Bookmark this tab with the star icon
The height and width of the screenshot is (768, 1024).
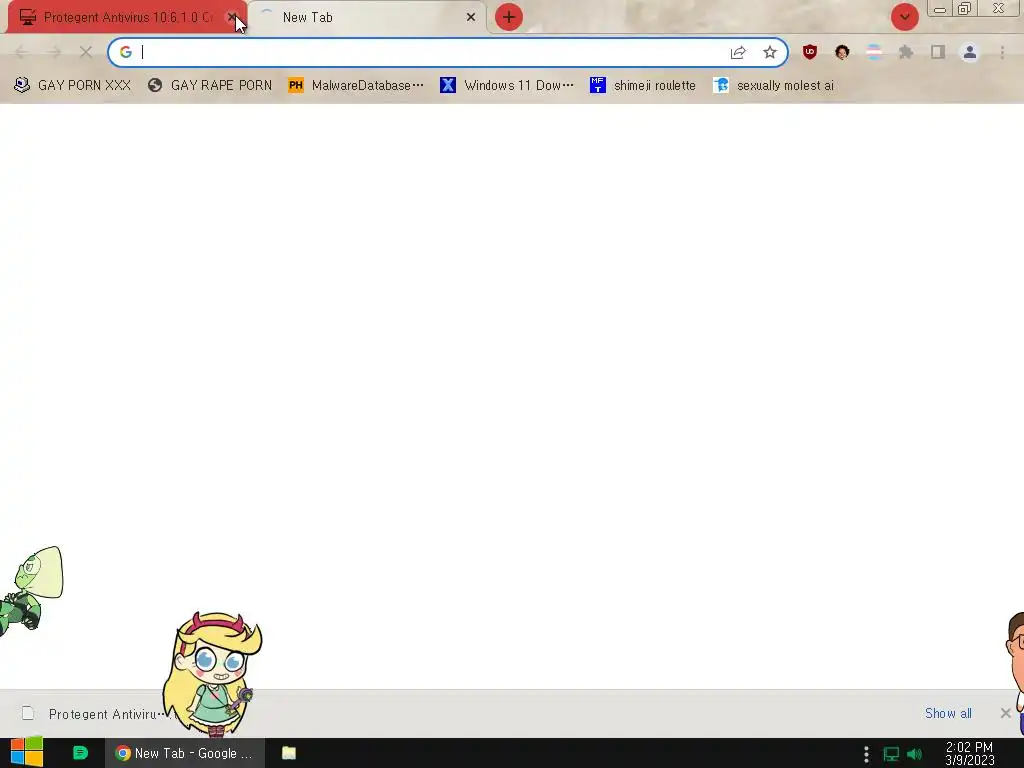point(770,52)
